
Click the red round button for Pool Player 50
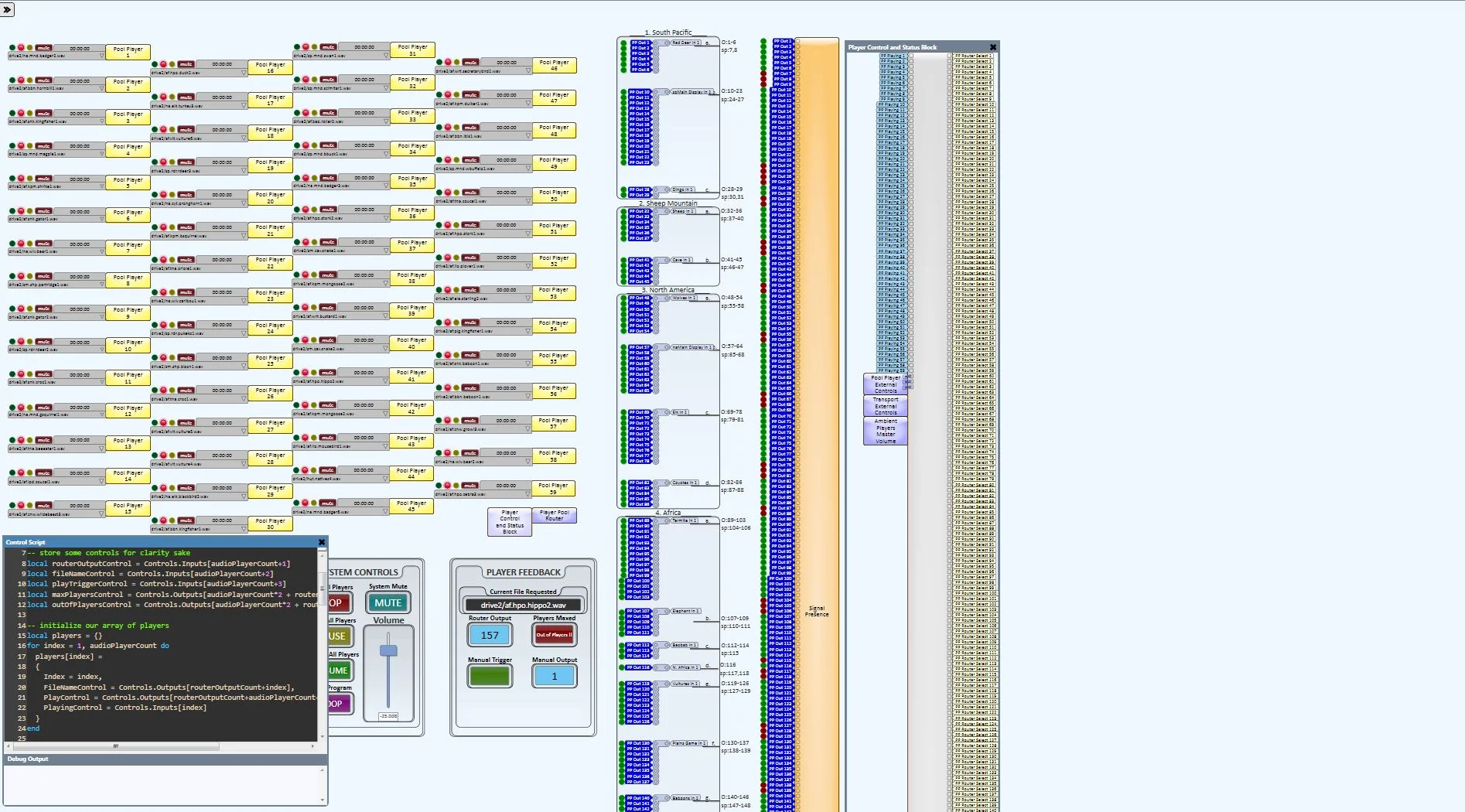point(448,193)
